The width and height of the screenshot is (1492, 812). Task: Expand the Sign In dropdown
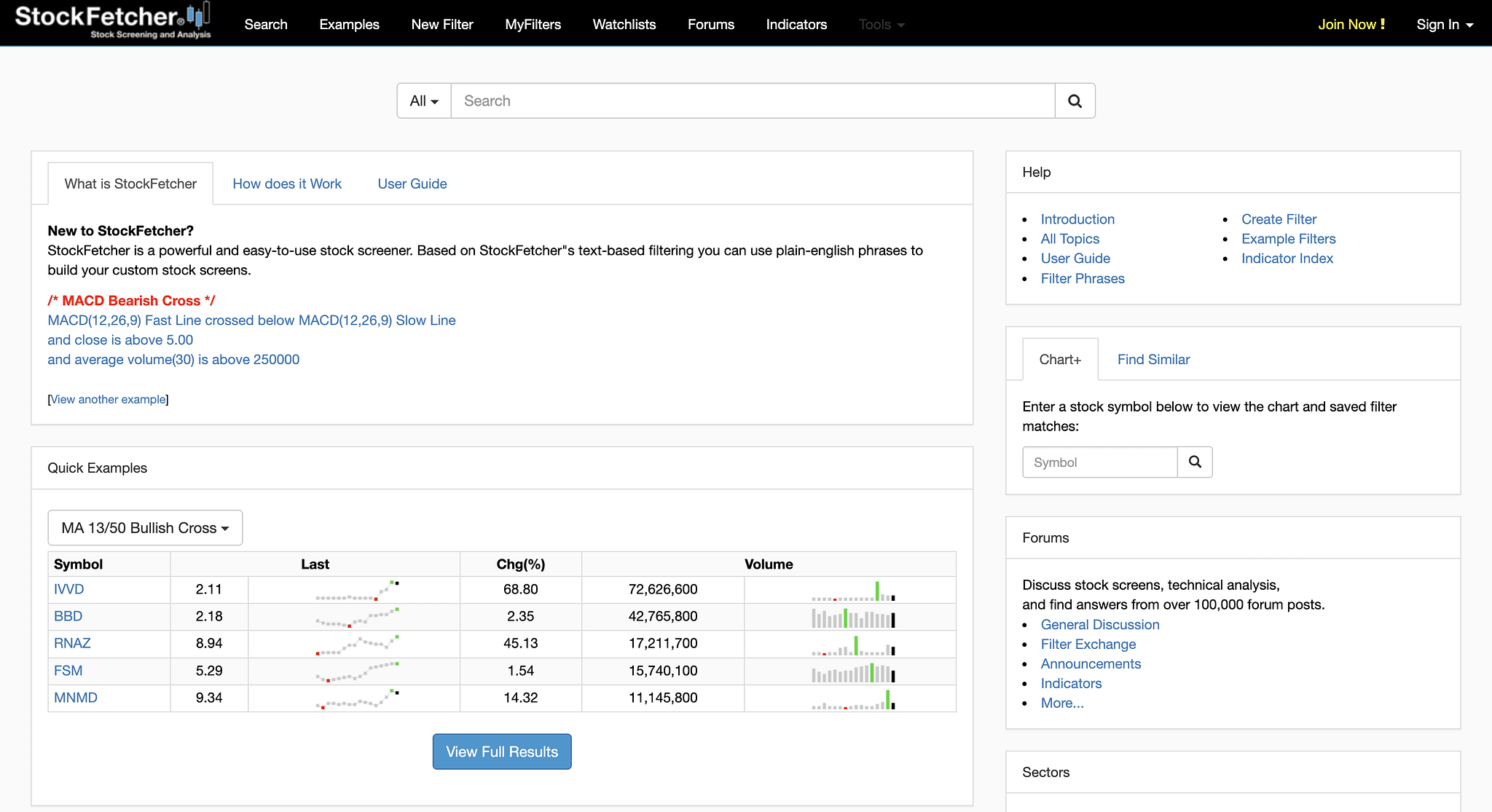coord(1443,24)
